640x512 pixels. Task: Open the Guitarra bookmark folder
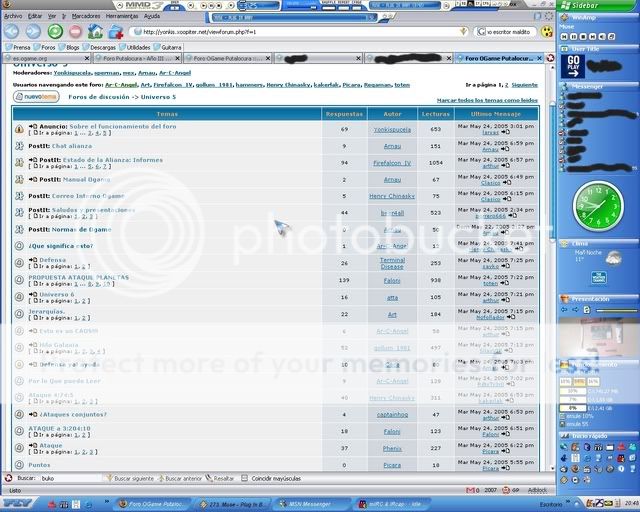point(167,47)
